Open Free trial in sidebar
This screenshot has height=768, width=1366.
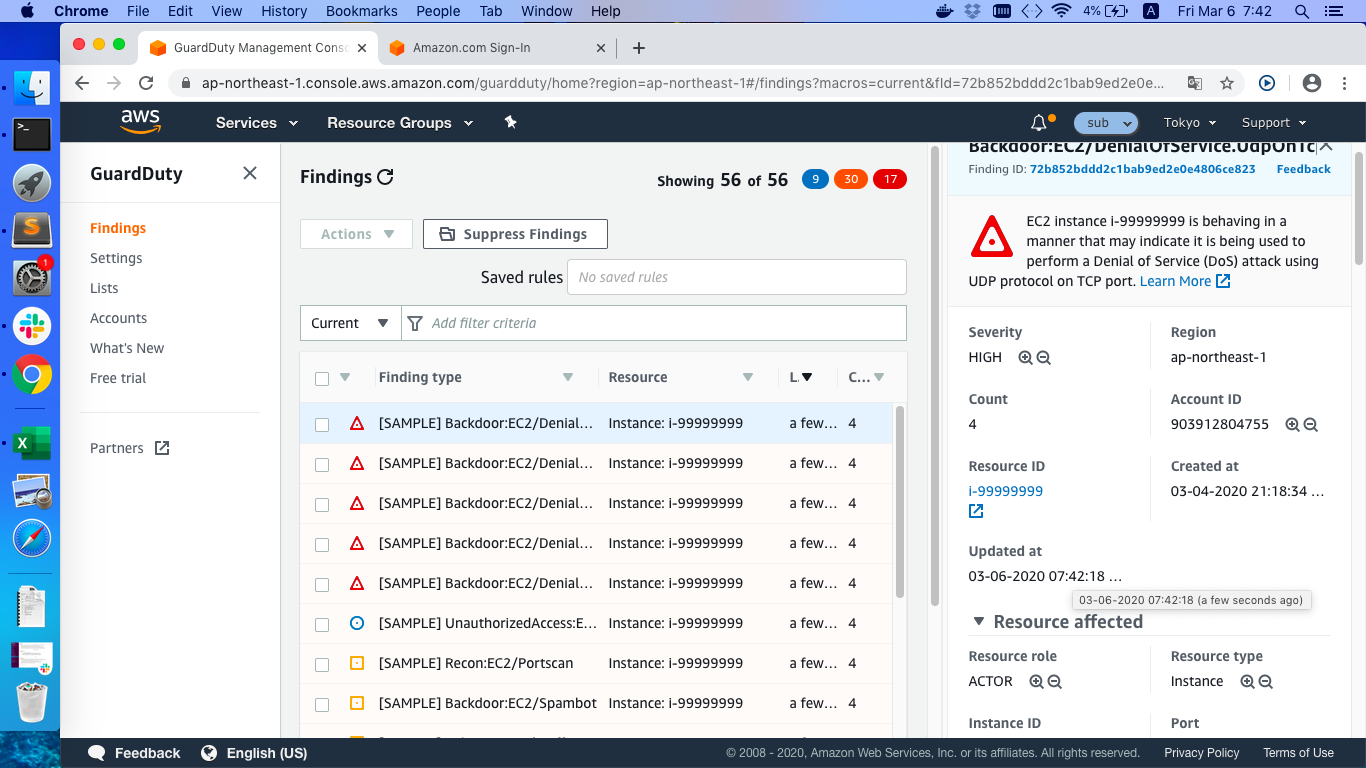(118, 378)
